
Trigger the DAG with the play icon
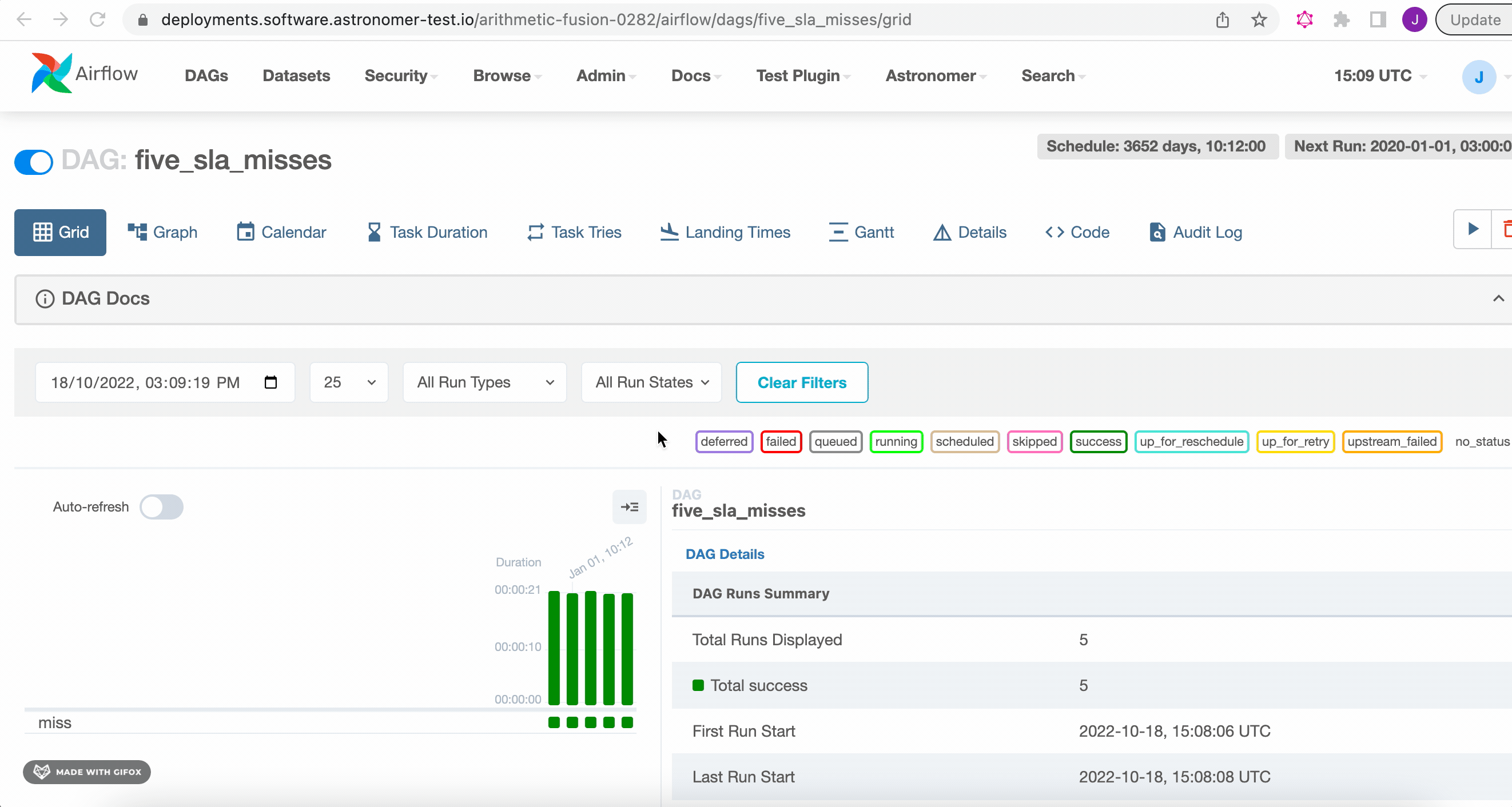pos(1472,229)
